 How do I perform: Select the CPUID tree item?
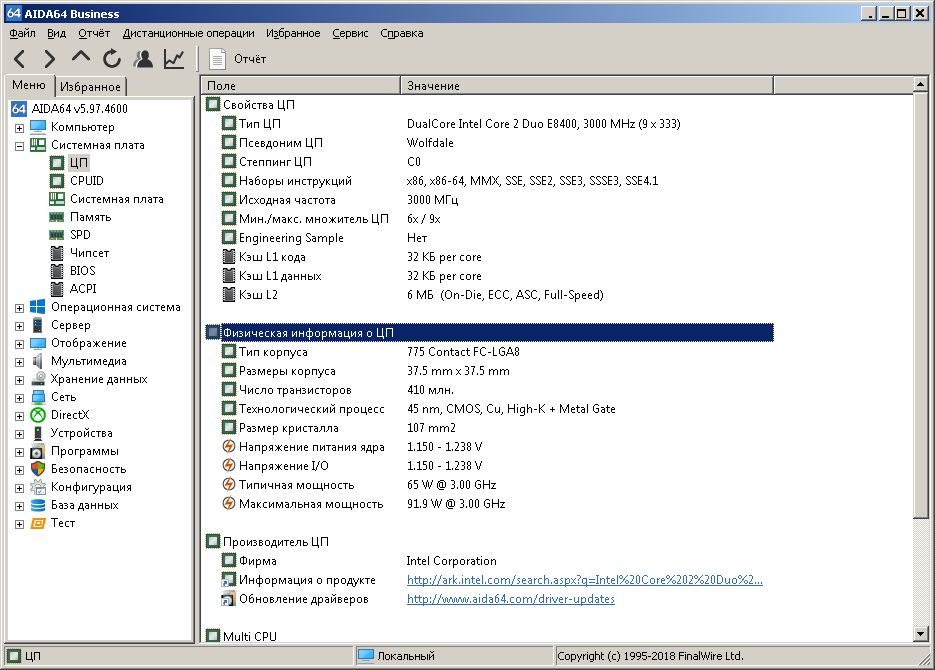86,181
